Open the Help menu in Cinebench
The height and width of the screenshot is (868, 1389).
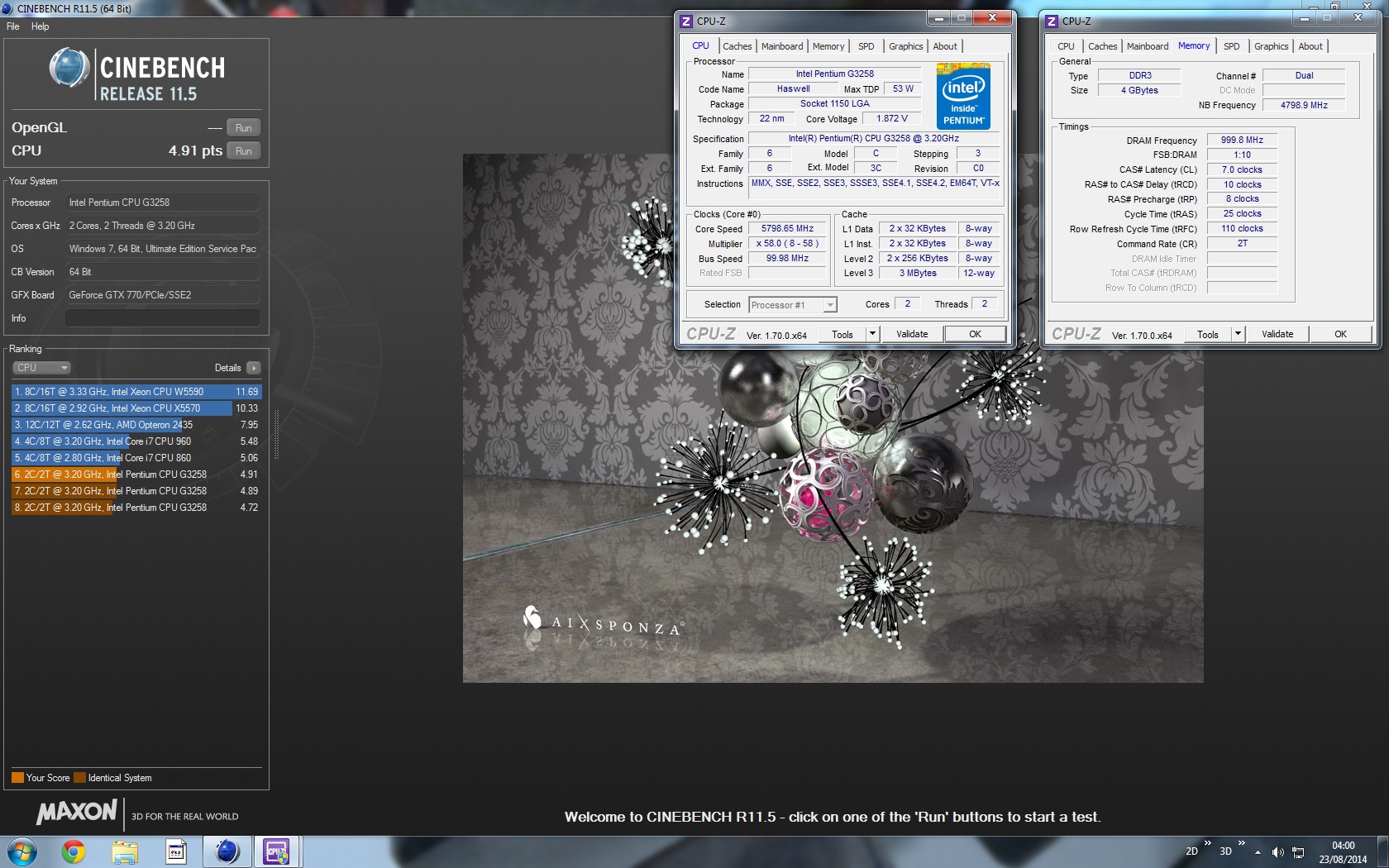(x=40, y=26)
